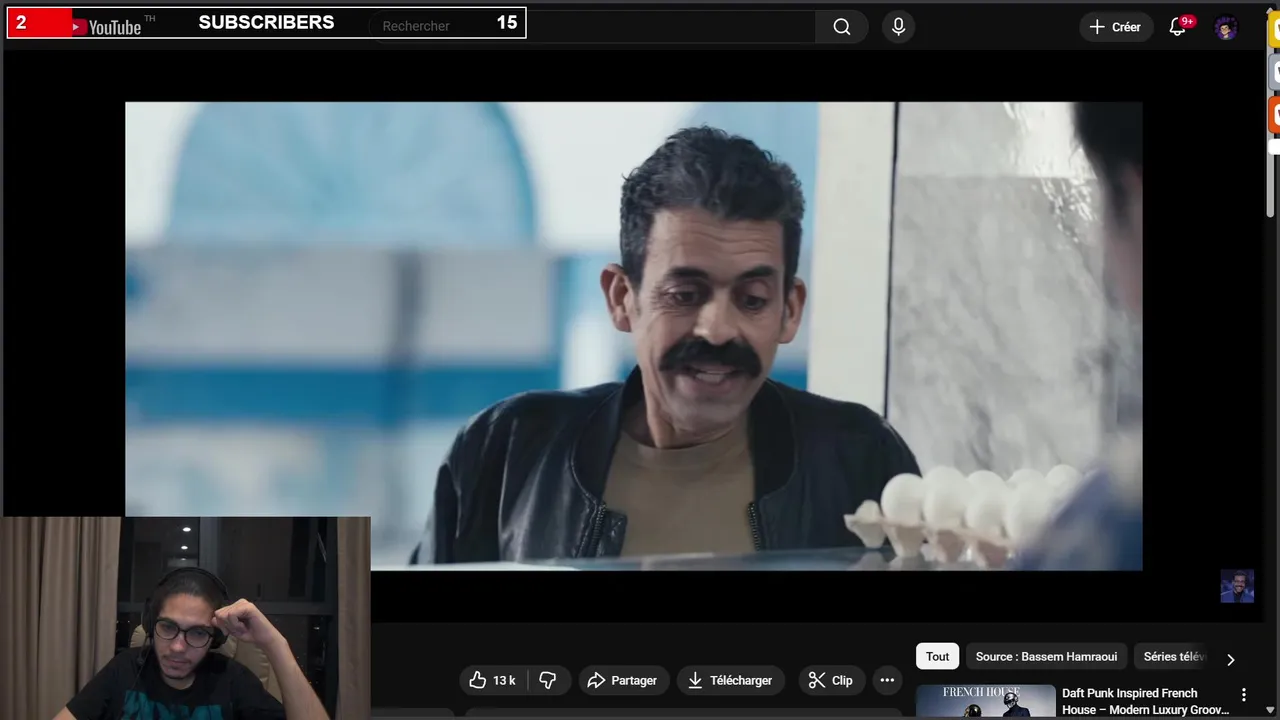This screenshot has height=720, width=1280.
Task: Open Daft Punk Inspired French House title
Action: click(1145, 701)
